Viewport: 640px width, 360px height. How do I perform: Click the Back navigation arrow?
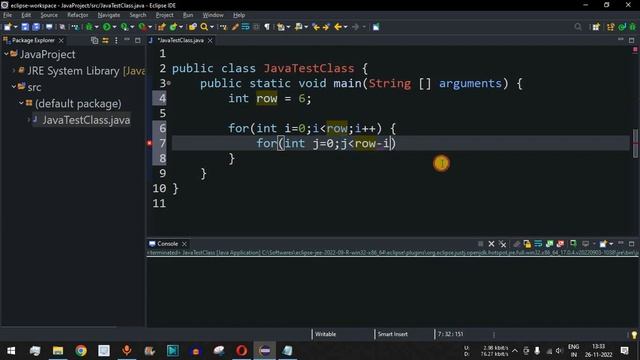coord(338,27)
